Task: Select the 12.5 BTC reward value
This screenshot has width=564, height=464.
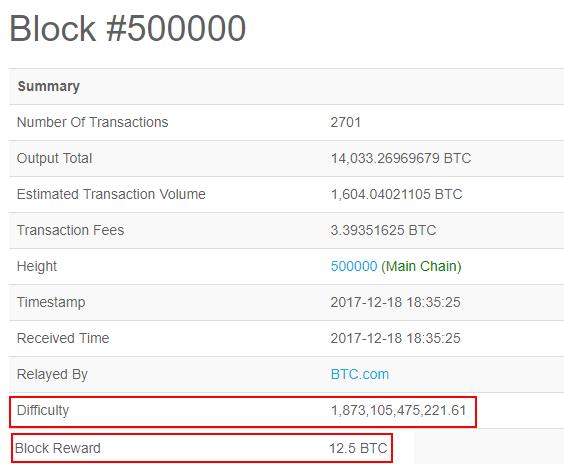Action: 358,448
